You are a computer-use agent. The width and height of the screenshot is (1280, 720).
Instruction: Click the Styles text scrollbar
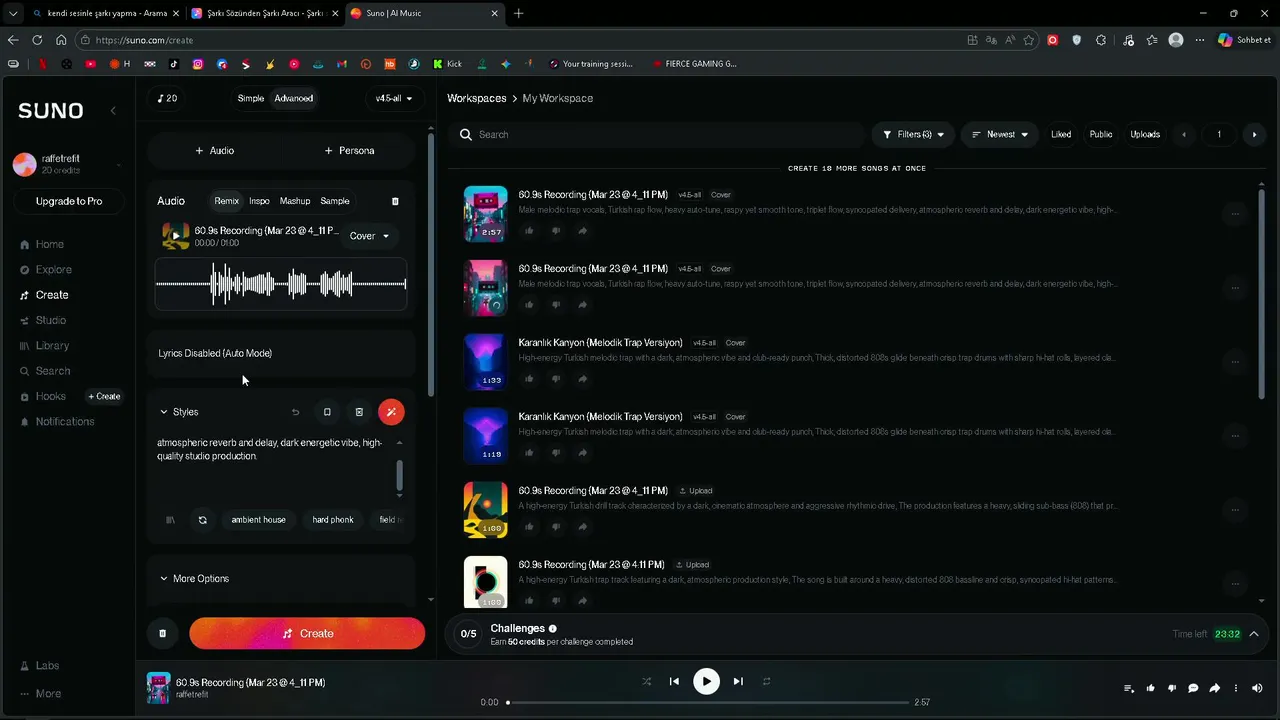point(400,475)
